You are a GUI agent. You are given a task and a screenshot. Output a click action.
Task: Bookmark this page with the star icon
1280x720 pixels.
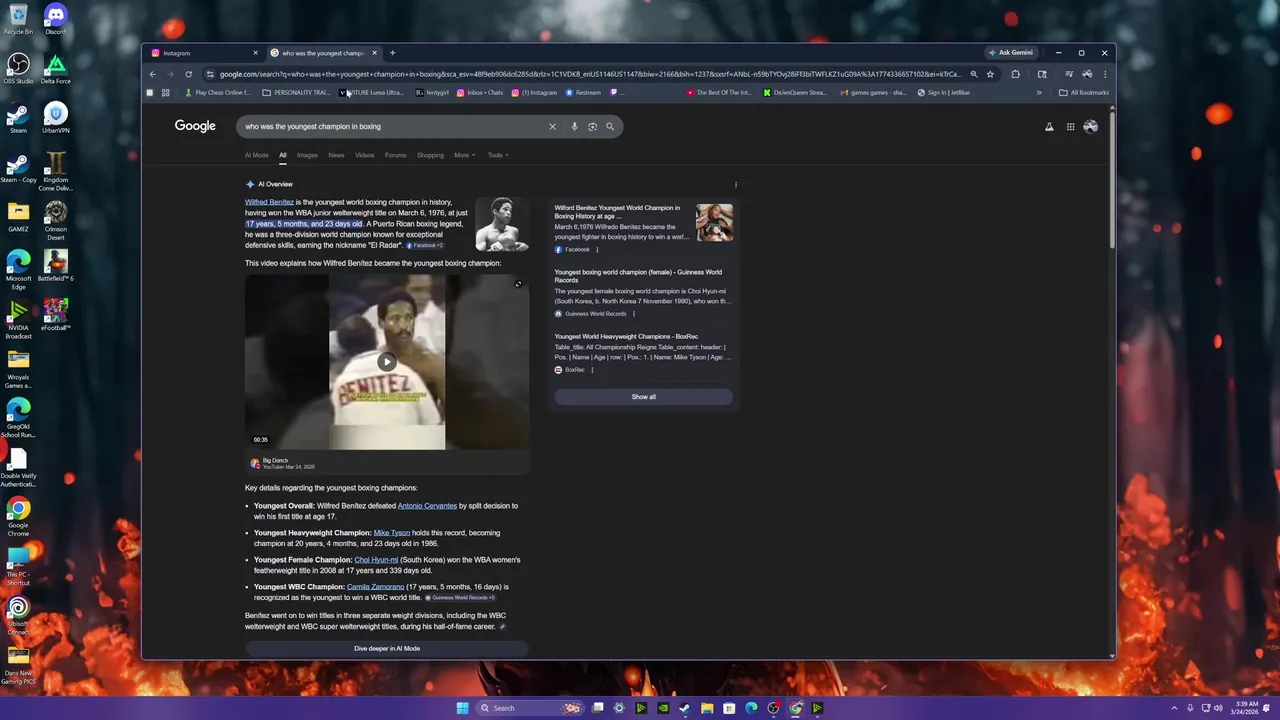tap(990, 74)
